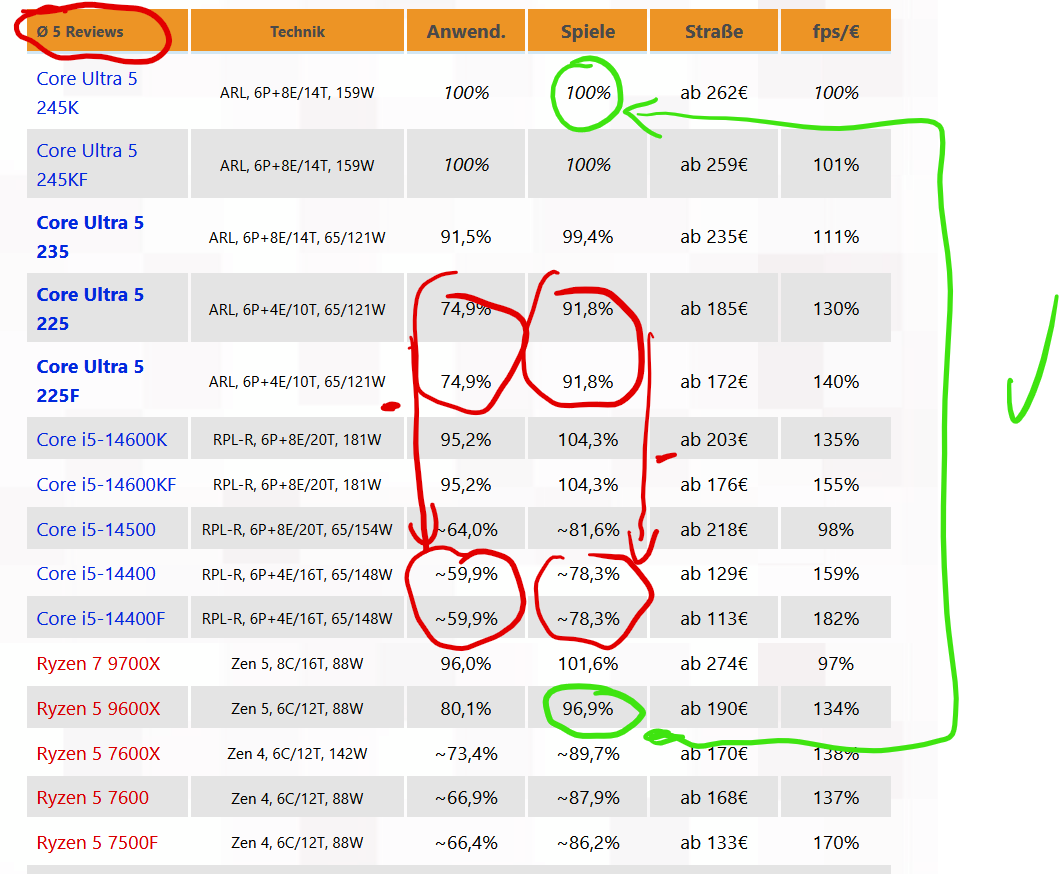Open the Core Ultra 5 245KF link

click(x=87, y=165)
